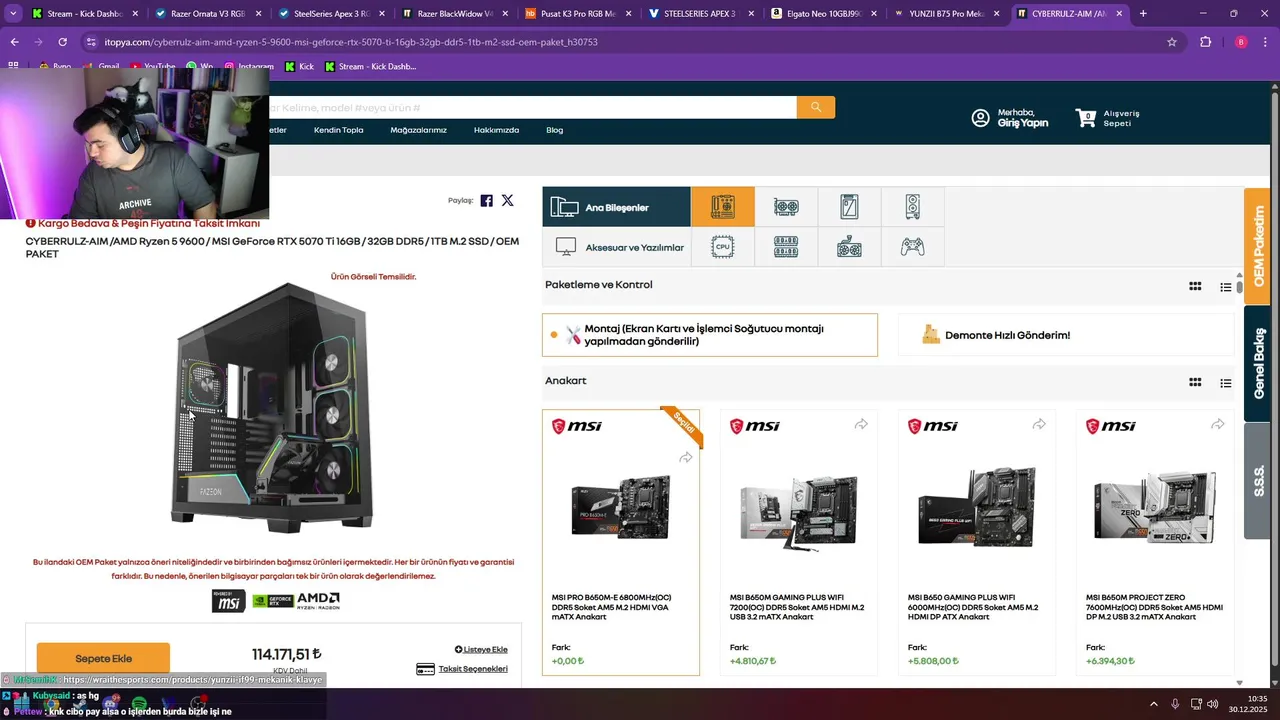The width and height of the screenshot is (1280, 720).
Task: Open the shopping cart icon
Action: click(x=1085, y=118)
